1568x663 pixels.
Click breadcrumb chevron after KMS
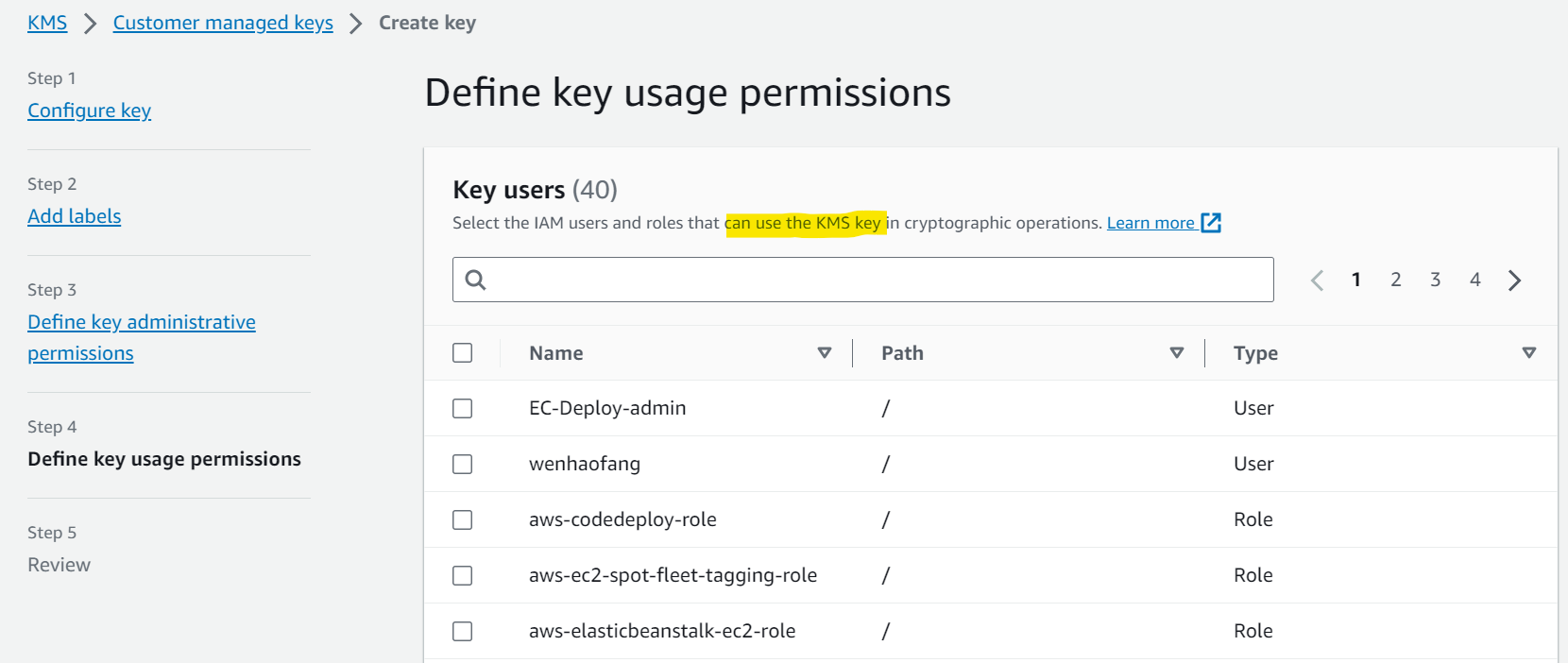tap(91, 23)
